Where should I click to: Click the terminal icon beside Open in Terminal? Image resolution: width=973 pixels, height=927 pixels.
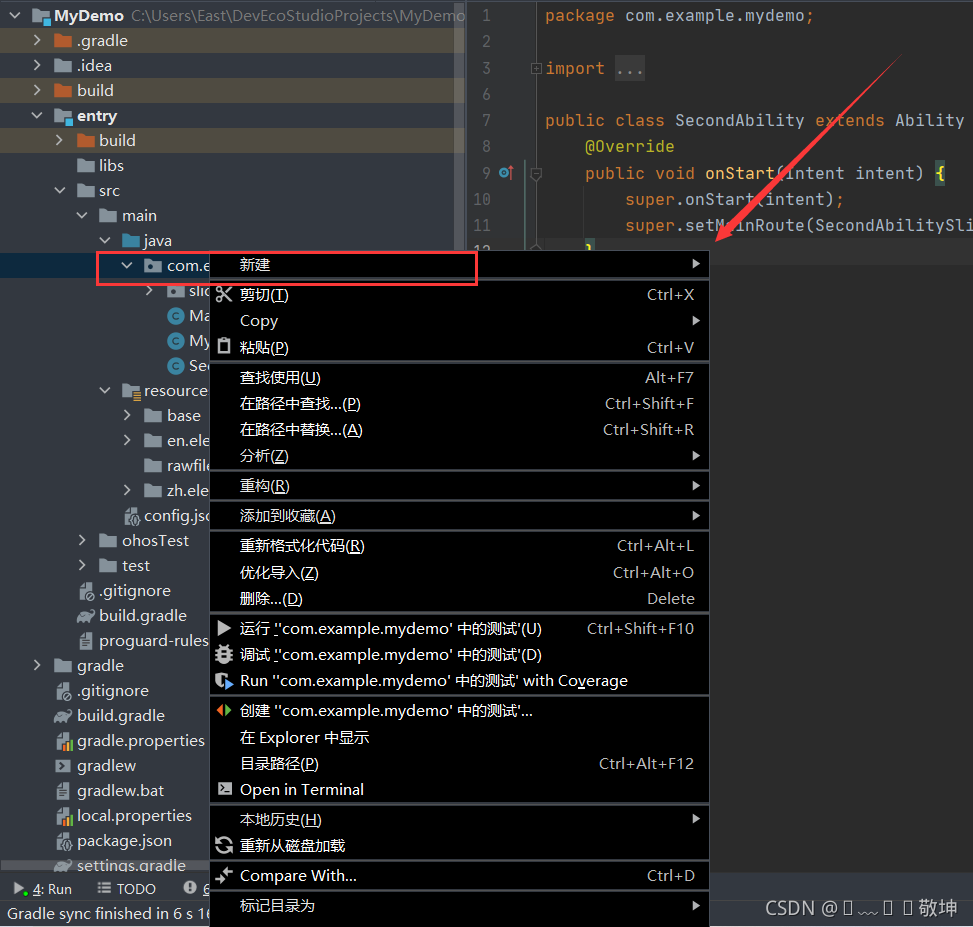224,789
